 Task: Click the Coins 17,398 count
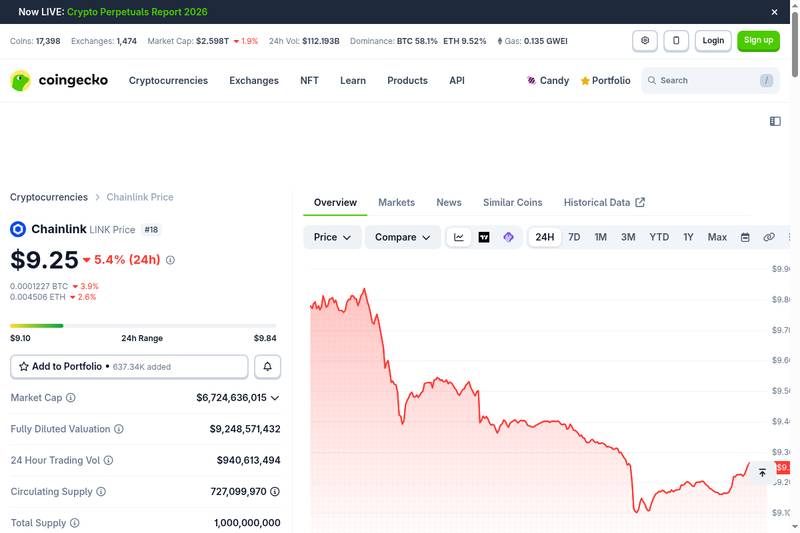coord(35,41)
